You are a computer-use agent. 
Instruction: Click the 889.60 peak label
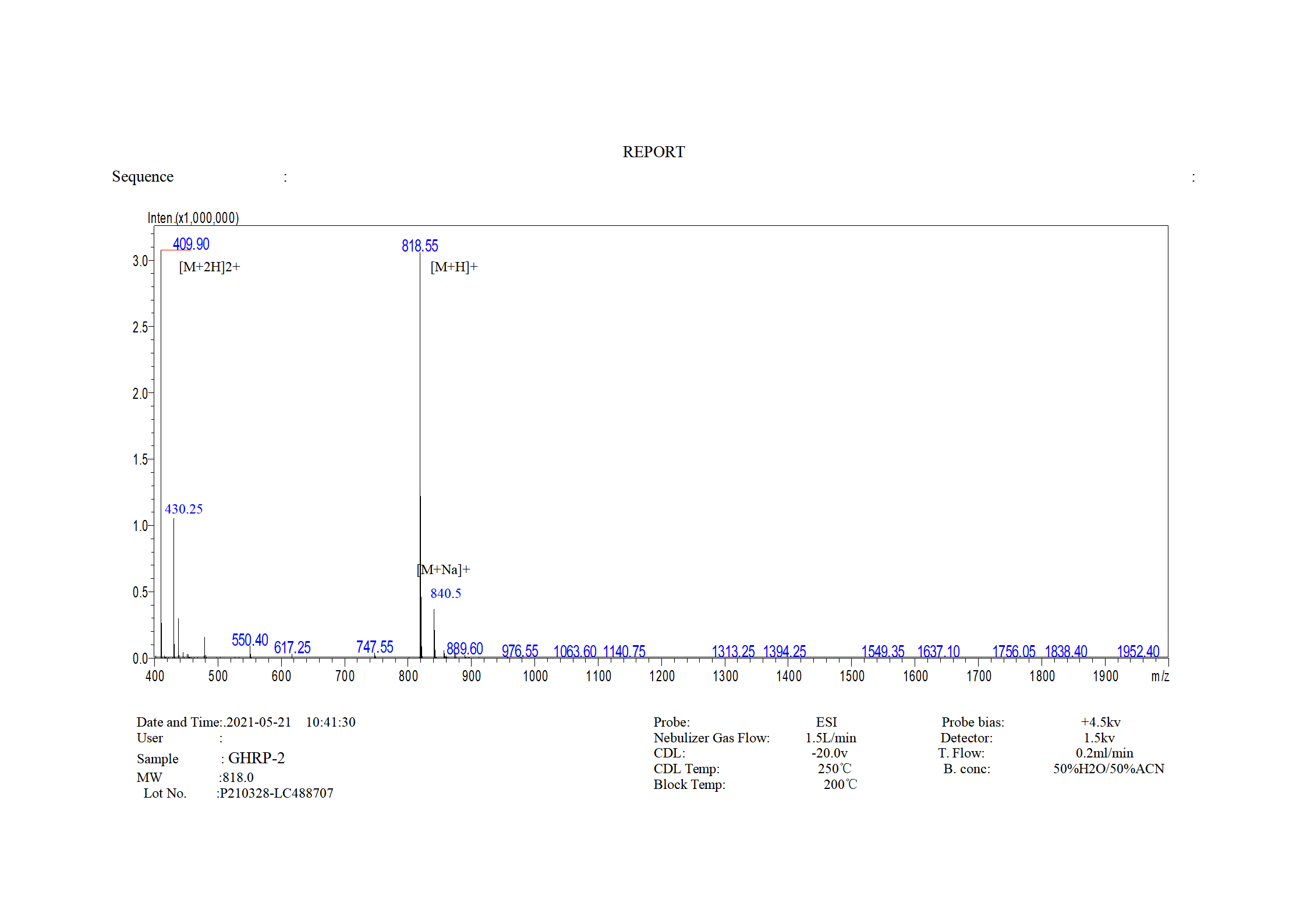465,649
